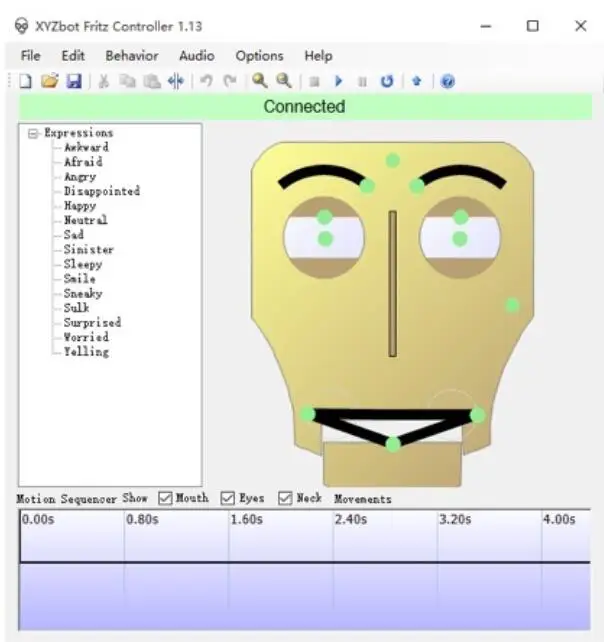
Task: Select the Disappointed expression
Action: [x=102, y=191]
